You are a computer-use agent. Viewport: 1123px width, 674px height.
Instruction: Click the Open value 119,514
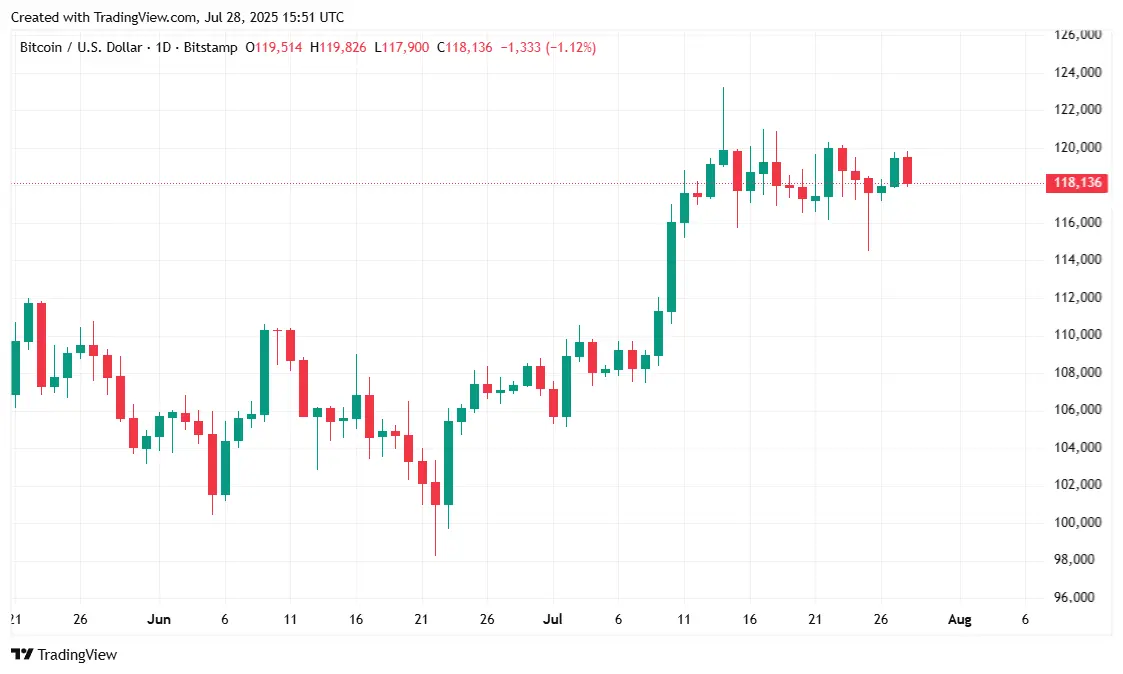pos(279,47)
